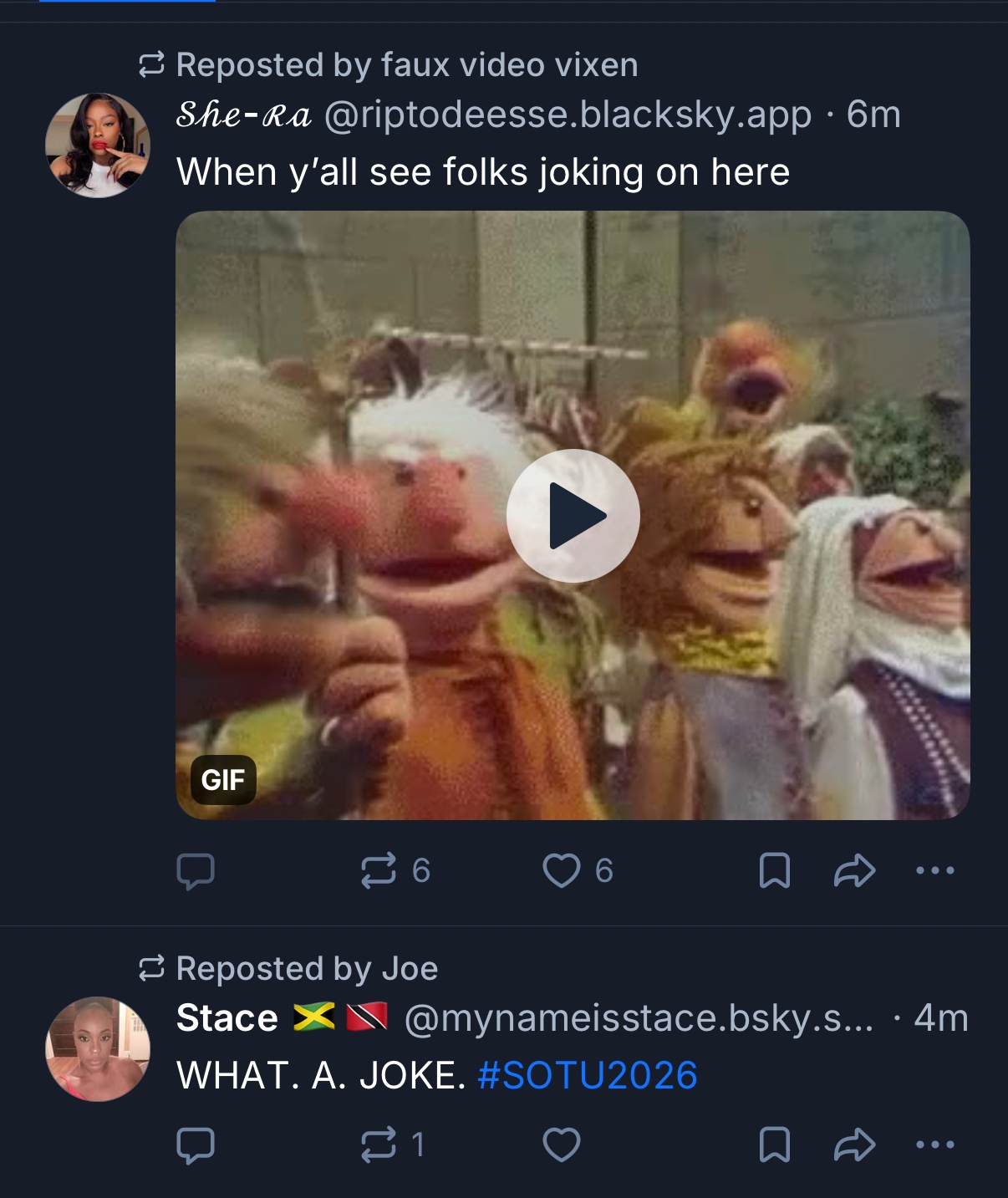
Task: View reposter Joe's profile
Action: coord(410,968)
